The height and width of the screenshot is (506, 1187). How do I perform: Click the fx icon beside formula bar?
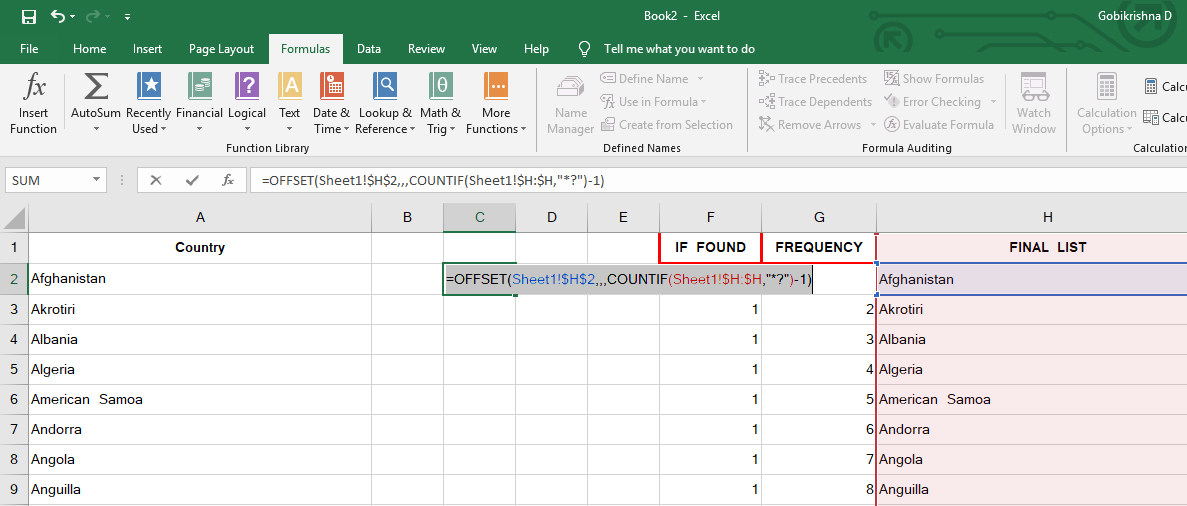coord(228,180)
